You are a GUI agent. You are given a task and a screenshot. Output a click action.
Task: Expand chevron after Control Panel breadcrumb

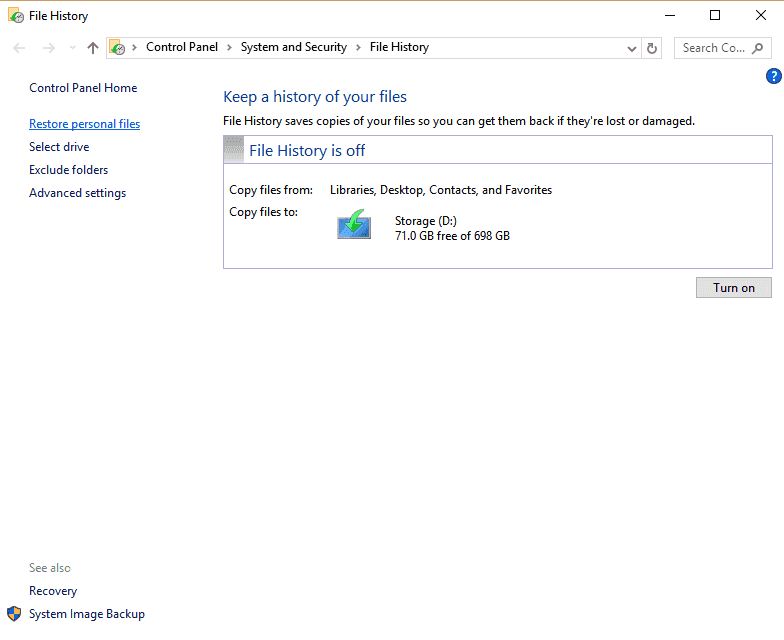click(x=230, y=48)
